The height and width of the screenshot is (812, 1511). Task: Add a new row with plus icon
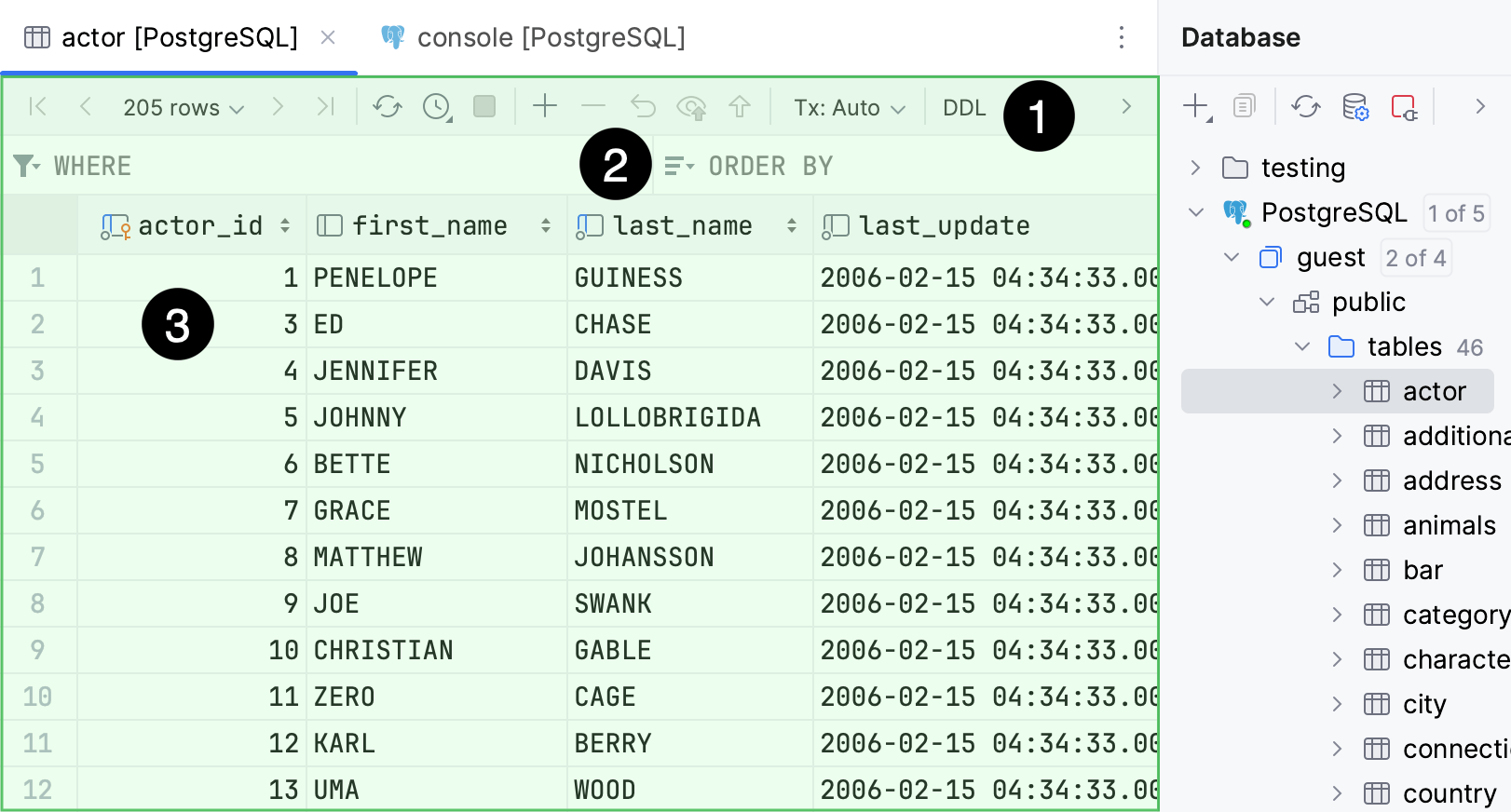545,107
